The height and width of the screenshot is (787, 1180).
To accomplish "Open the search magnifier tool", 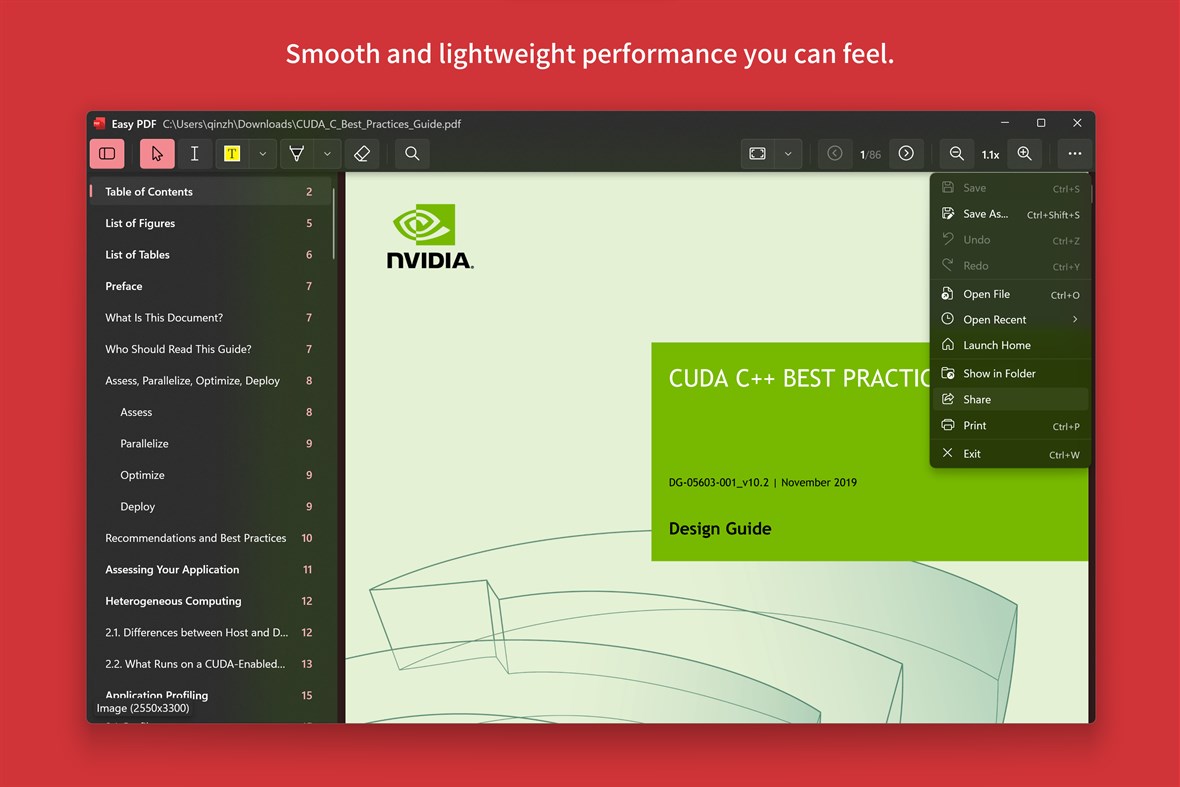I will [412, 153].
